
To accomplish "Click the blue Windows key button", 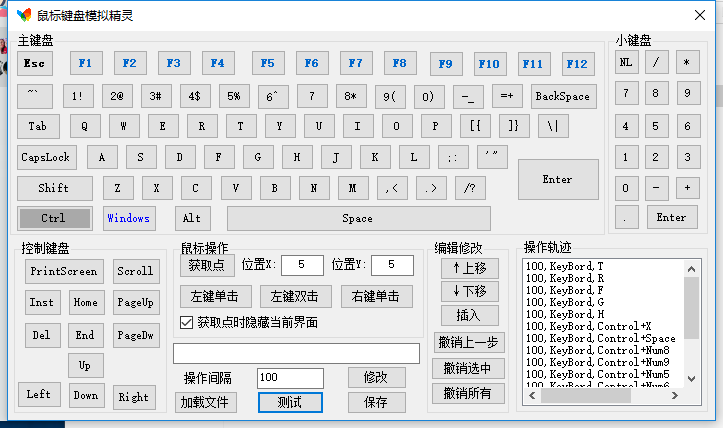I will 128,218.
